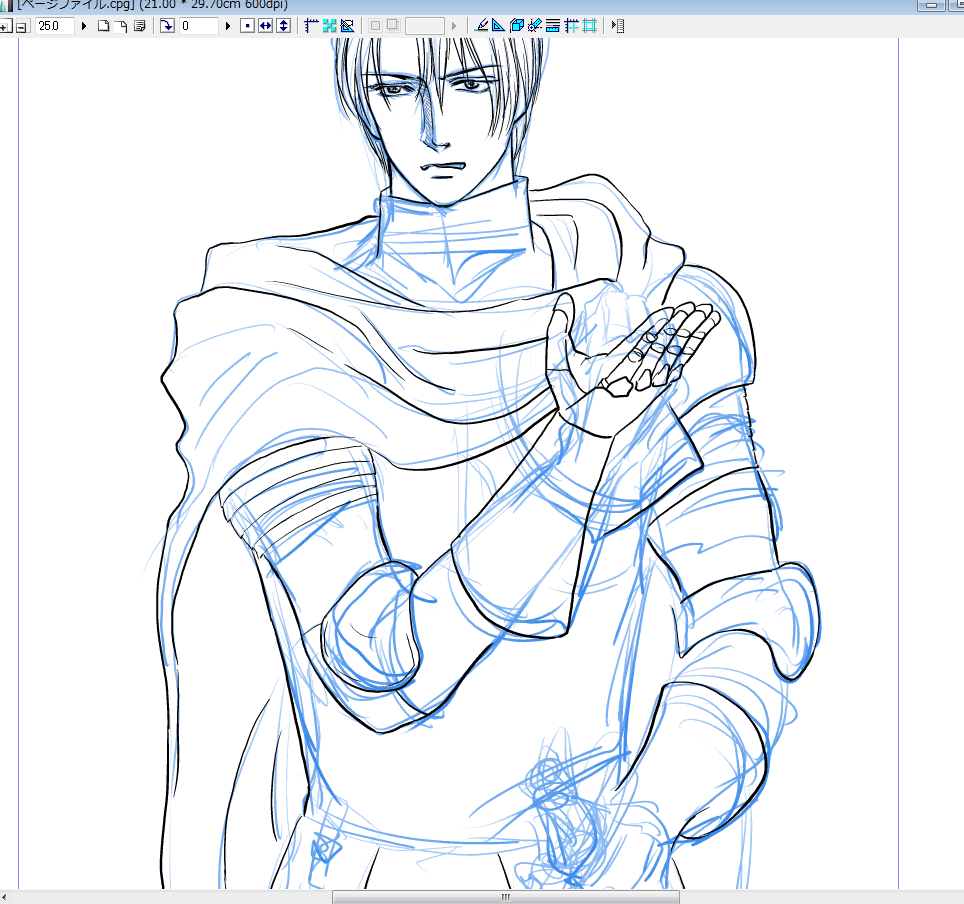The image size is (964, 904).
Task: Click the fit page to window icon
Action: 103,26
